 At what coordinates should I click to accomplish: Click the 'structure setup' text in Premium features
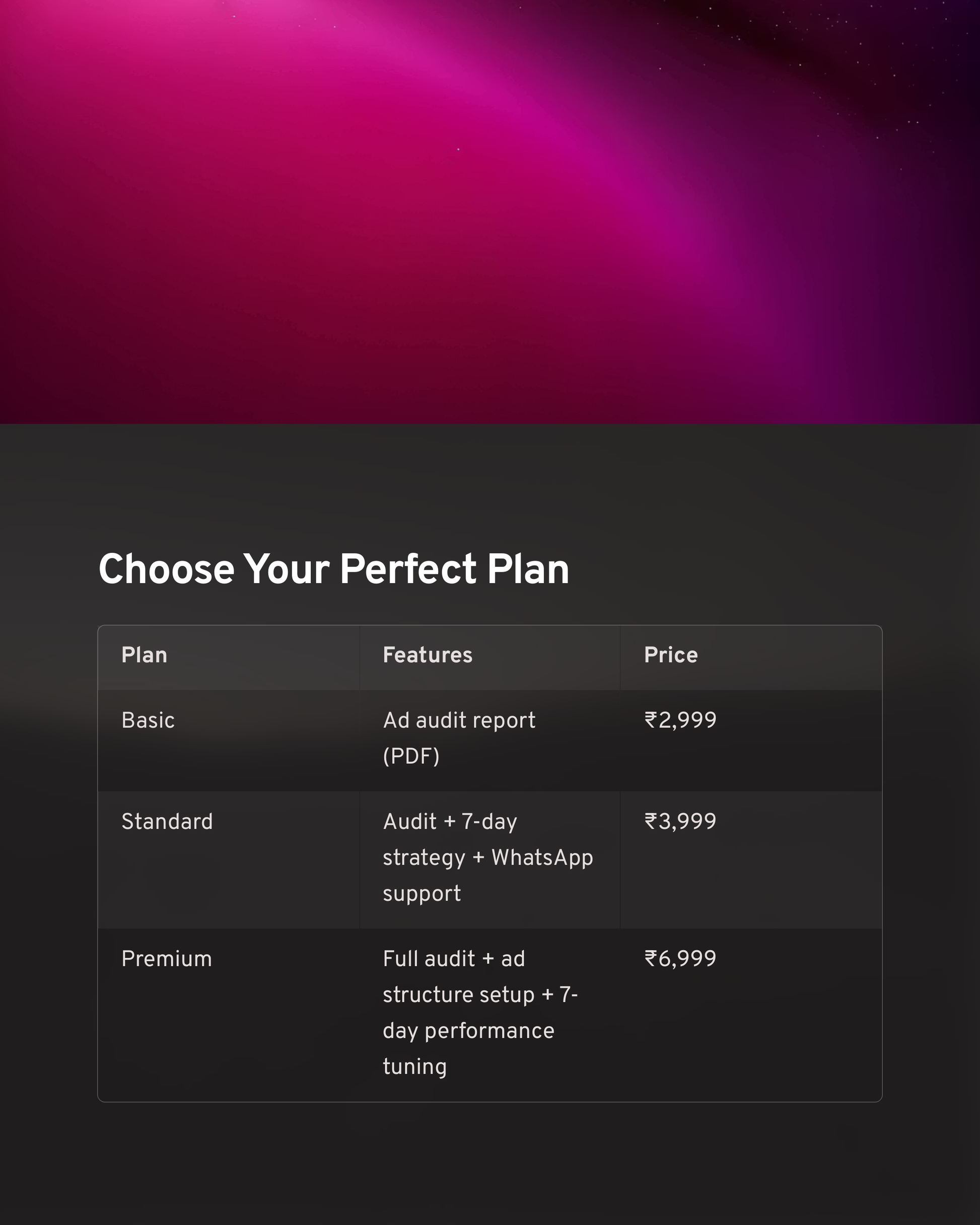(459, 995)
